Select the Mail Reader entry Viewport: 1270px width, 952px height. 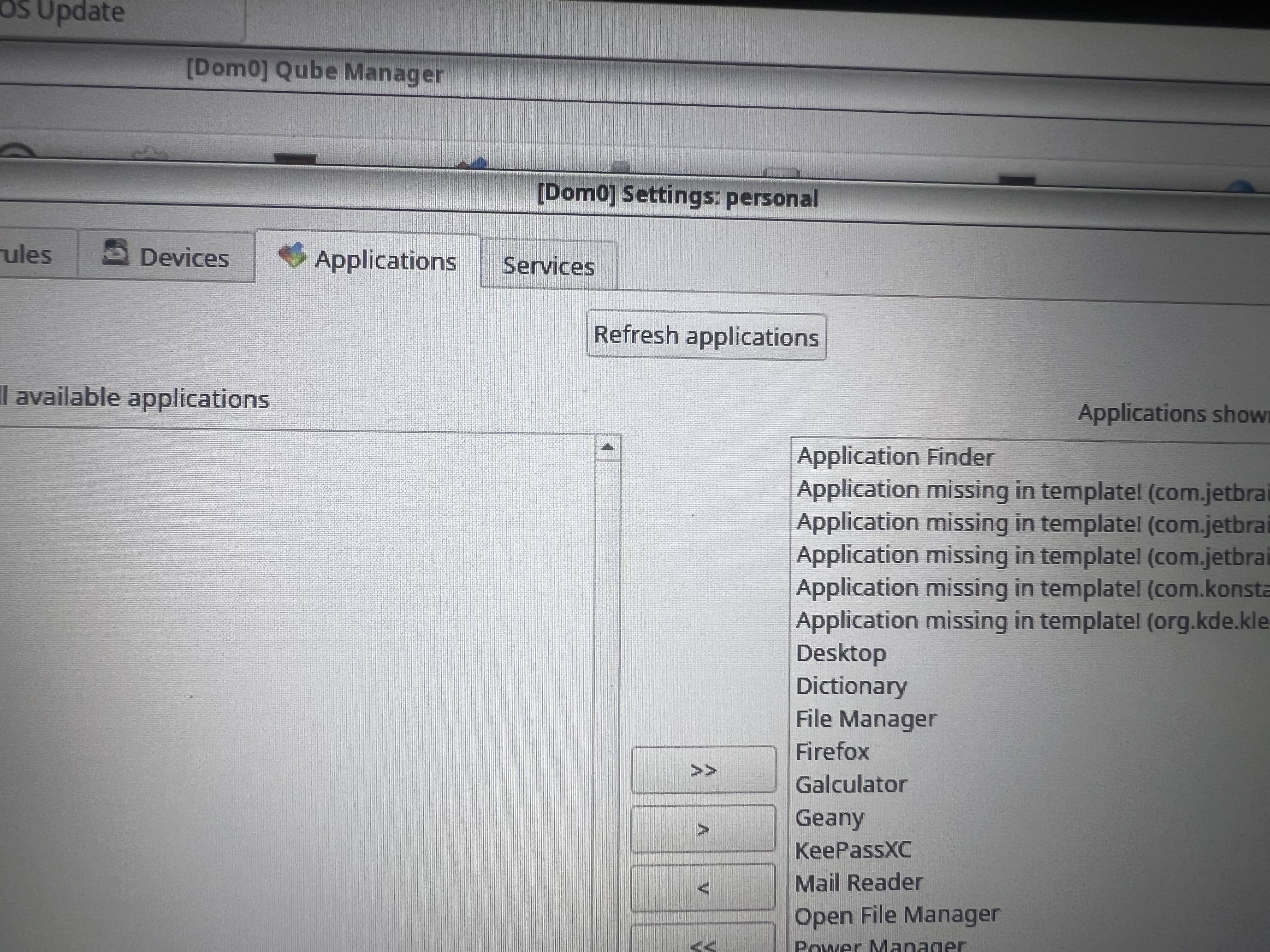(858, 882)
